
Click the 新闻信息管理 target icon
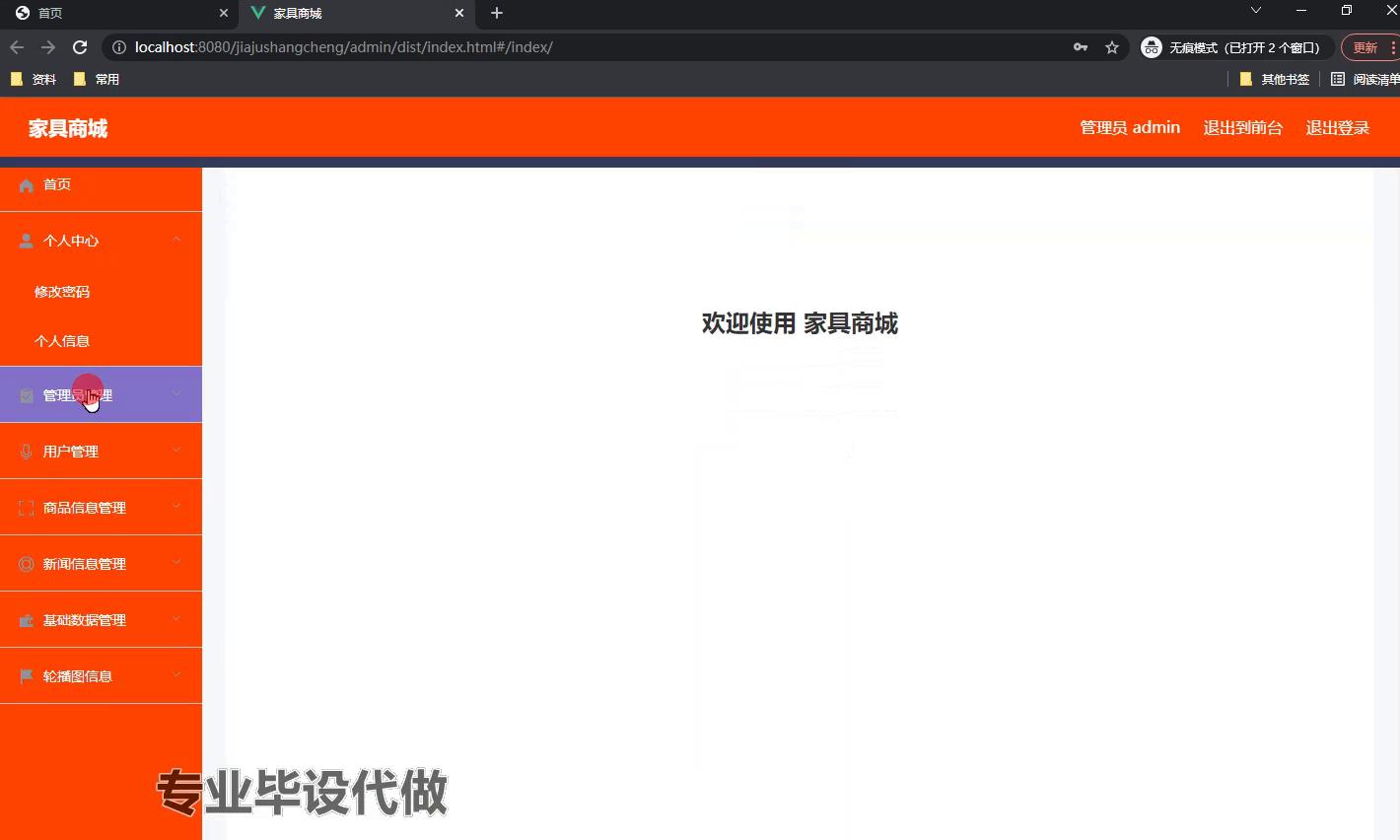25,563
